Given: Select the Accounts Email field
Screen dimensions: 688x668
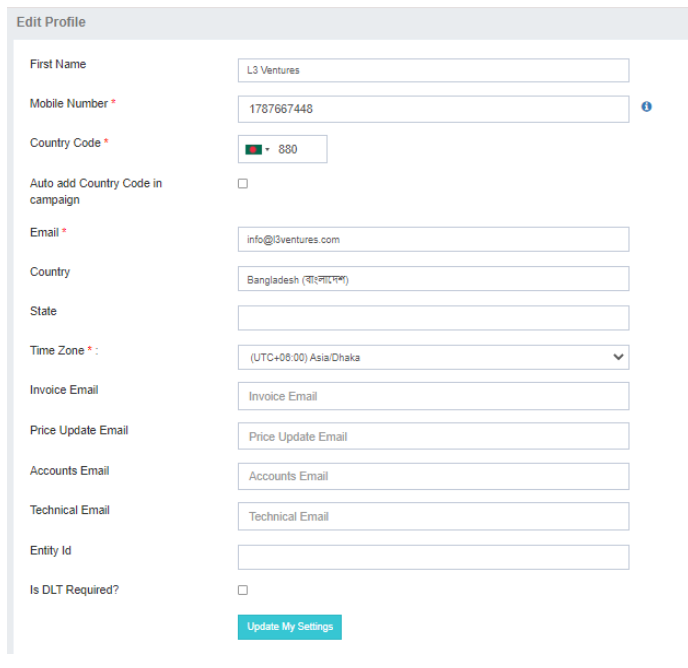Looking at the screenshot, I should pyautogui.click(x=433, y=476).
